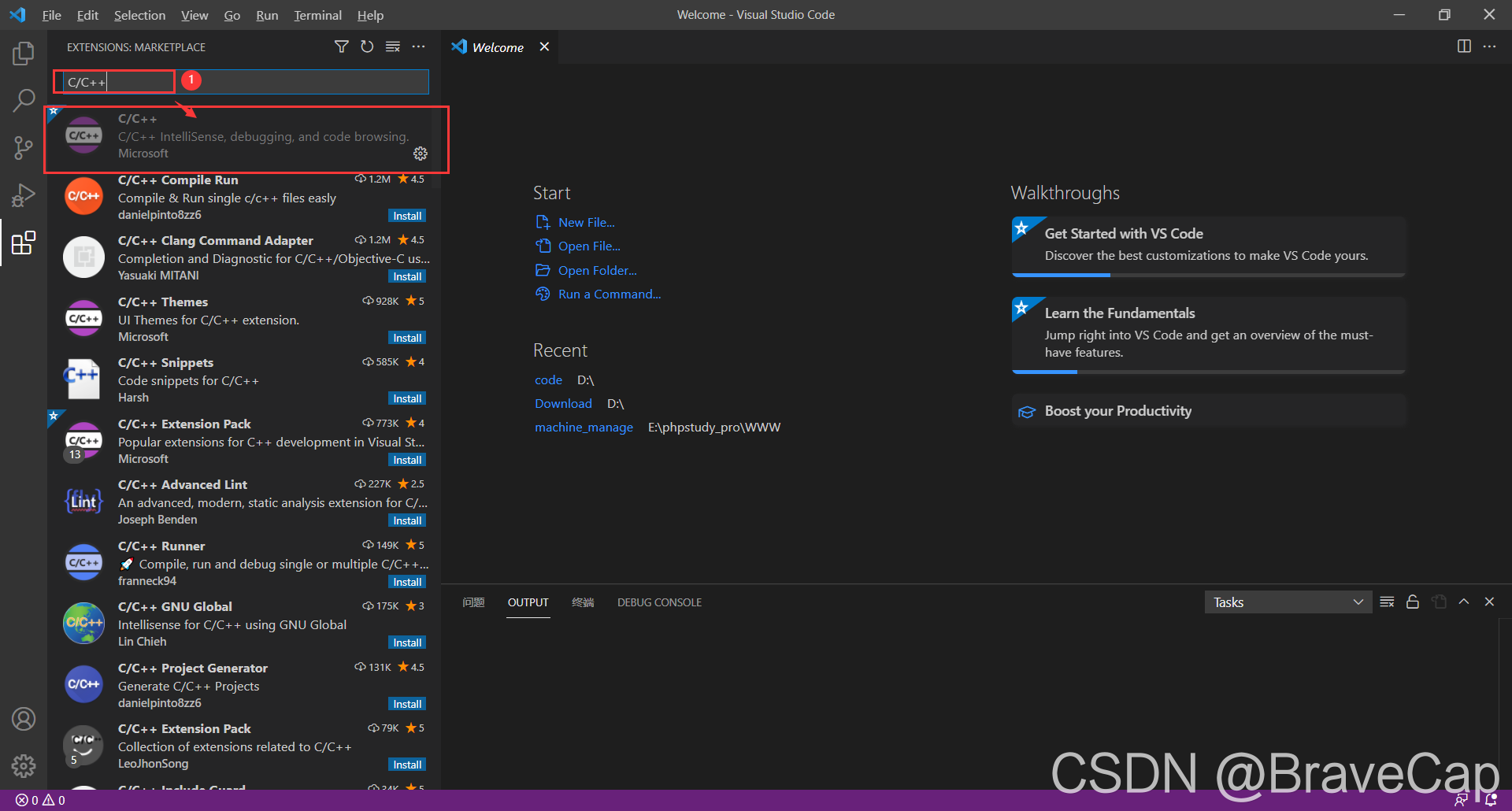This screenshot has width=1512, height=811.
Task: Open log output file icon
Action: pyautogui.click(x=1439, y=602)
